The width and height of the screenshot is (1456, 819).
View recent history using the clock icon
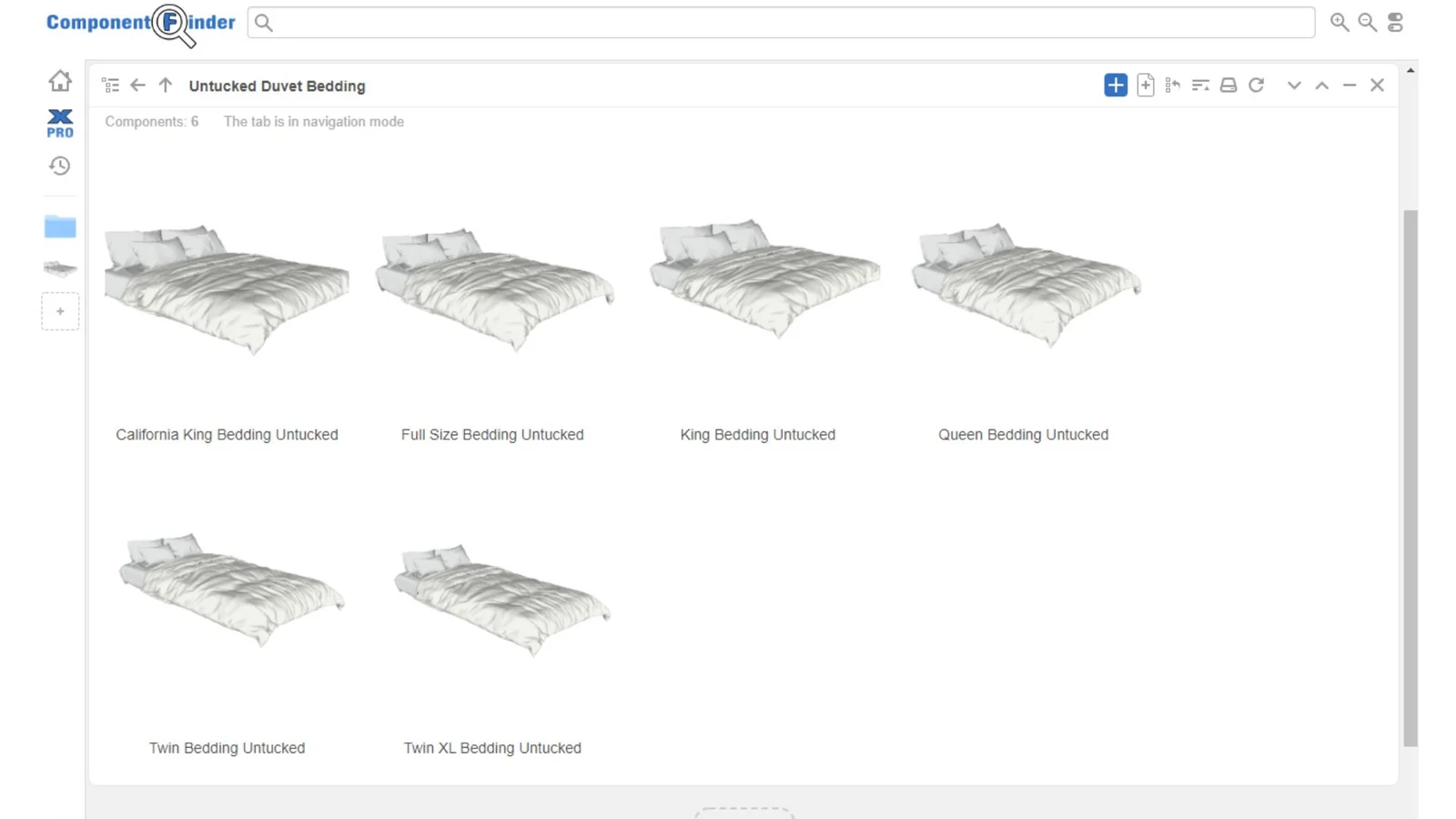pyautogui.click(x=59, y=166)
